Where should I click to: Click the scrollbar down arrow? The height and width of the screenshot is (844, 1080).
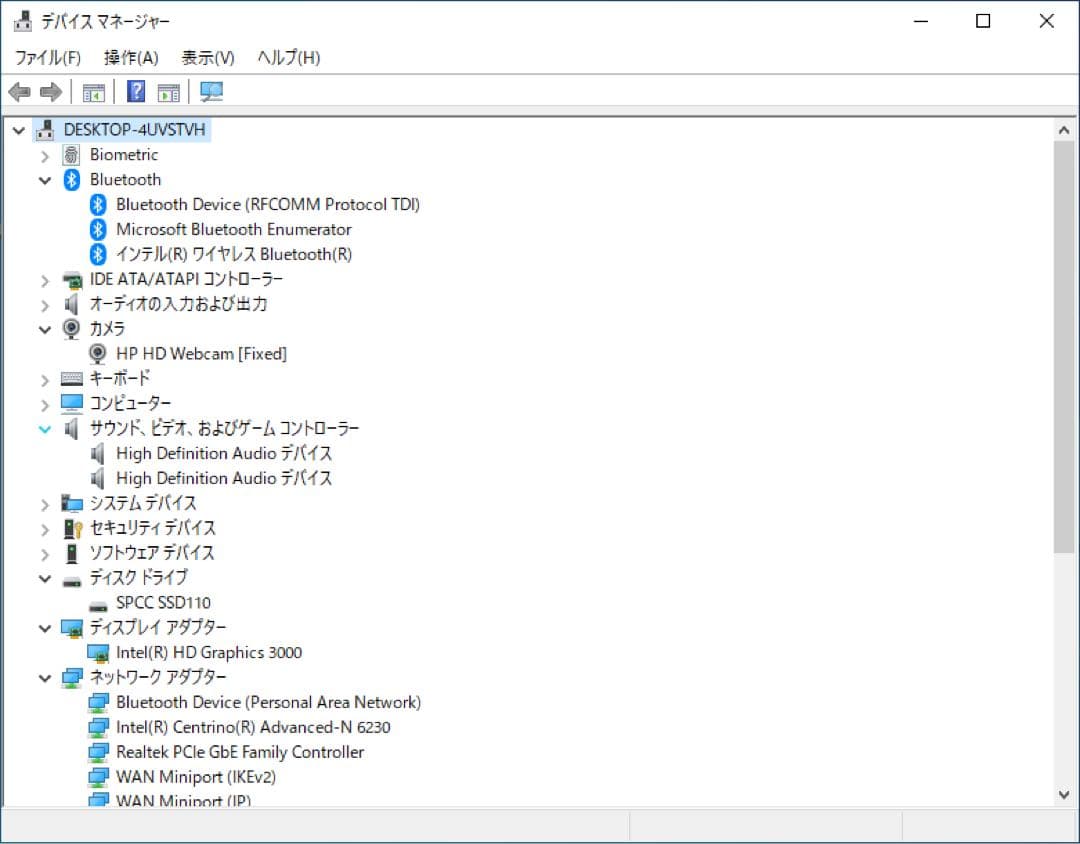point(1063,794)
